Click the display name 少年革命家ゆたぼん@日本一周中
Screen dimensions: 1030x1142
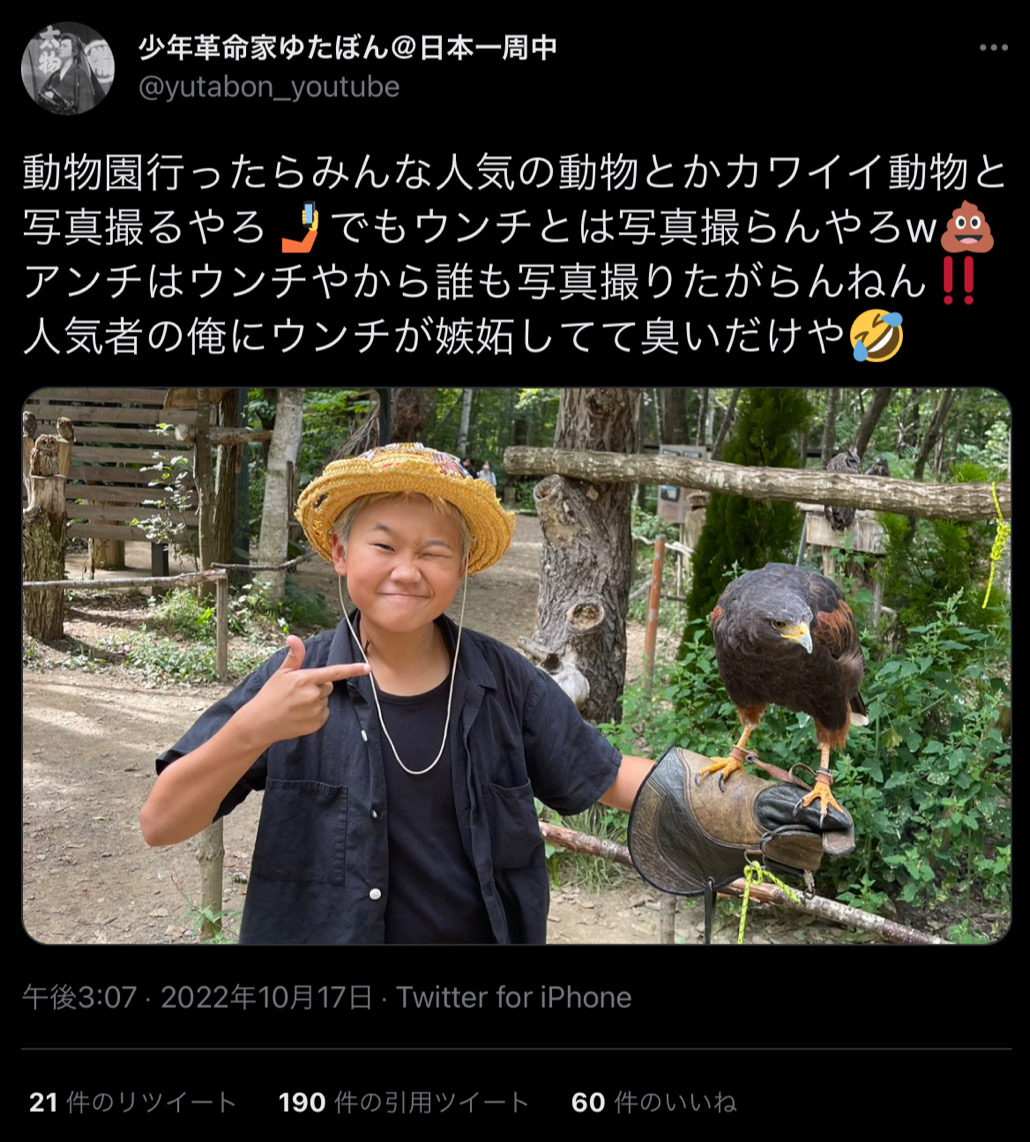click(348, 47)
